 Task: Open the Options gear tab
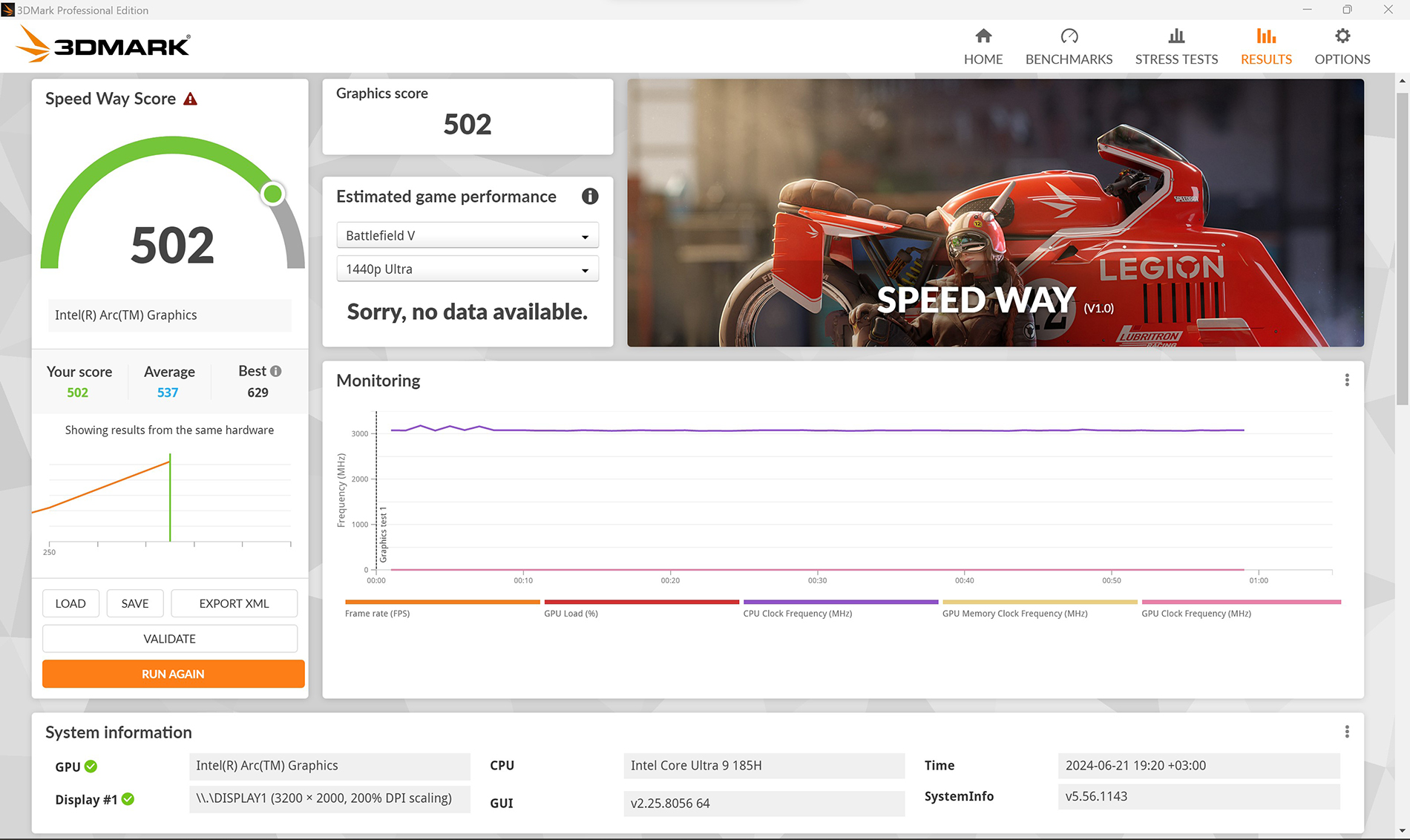1342,47
